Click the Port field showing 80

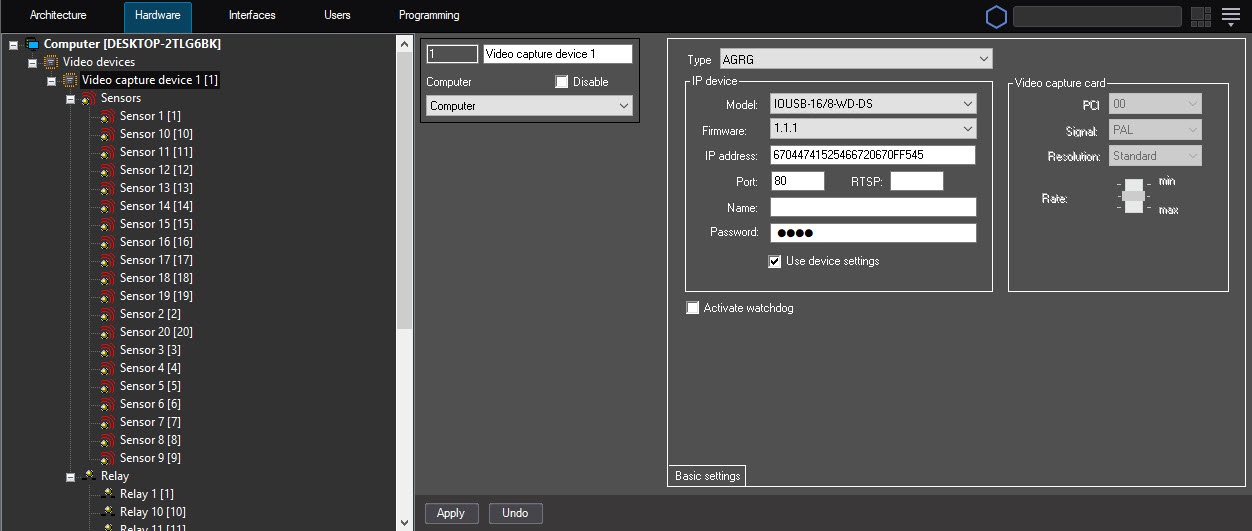coord(797,181)
